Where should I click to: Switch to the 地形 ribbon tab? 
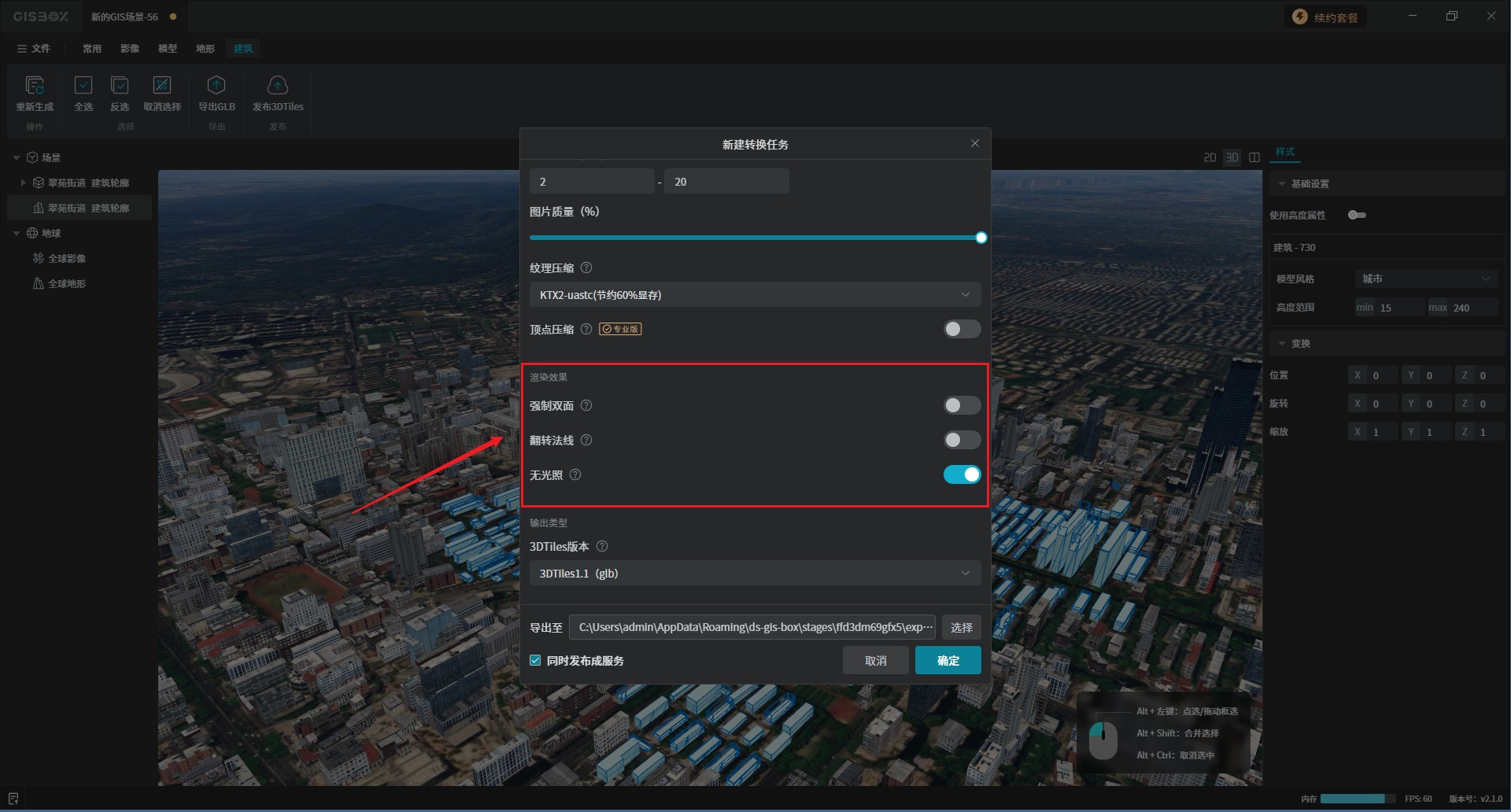pos(205,49)
